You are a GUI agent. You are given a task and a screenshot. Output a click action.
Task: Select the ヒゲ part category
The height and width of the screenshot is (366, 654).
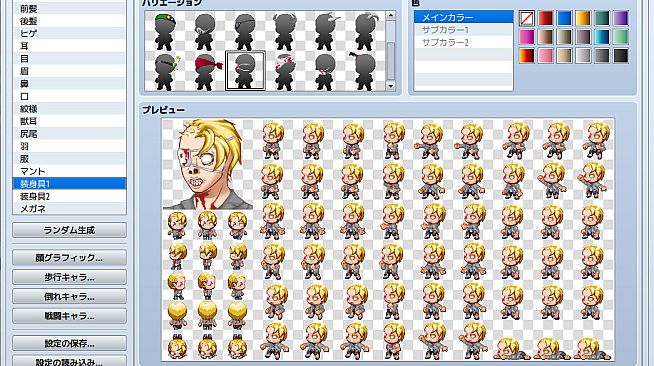coord(69,34)
